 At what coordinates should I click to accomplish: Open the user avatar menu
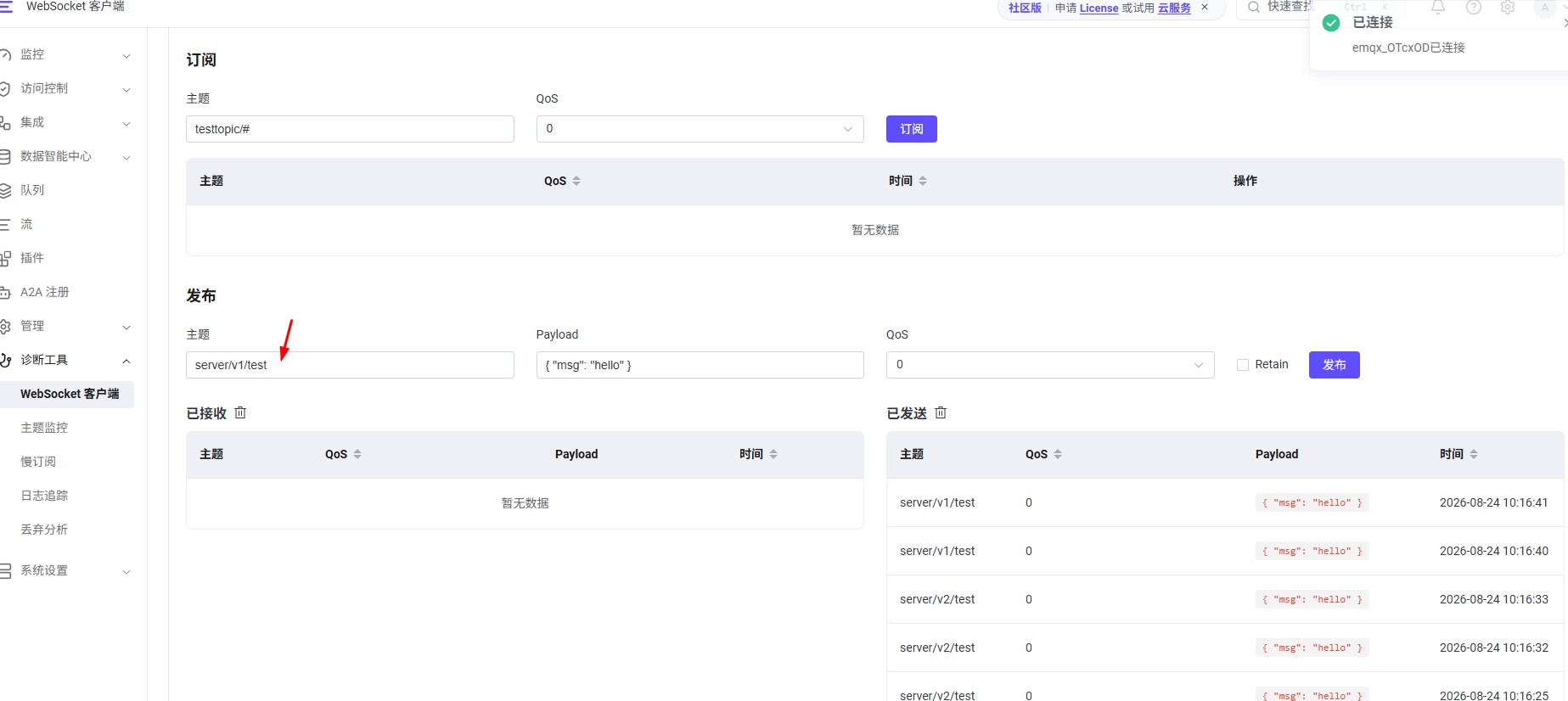tap(1545, 7)
